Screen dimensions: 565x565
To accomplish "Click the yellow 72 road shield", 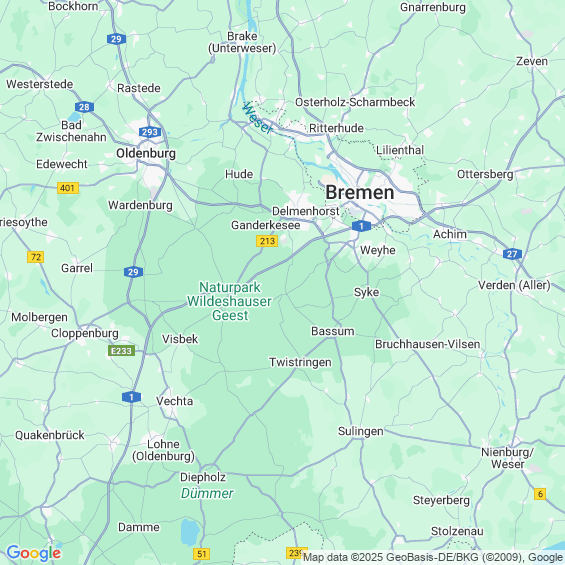I will (36, 257).
